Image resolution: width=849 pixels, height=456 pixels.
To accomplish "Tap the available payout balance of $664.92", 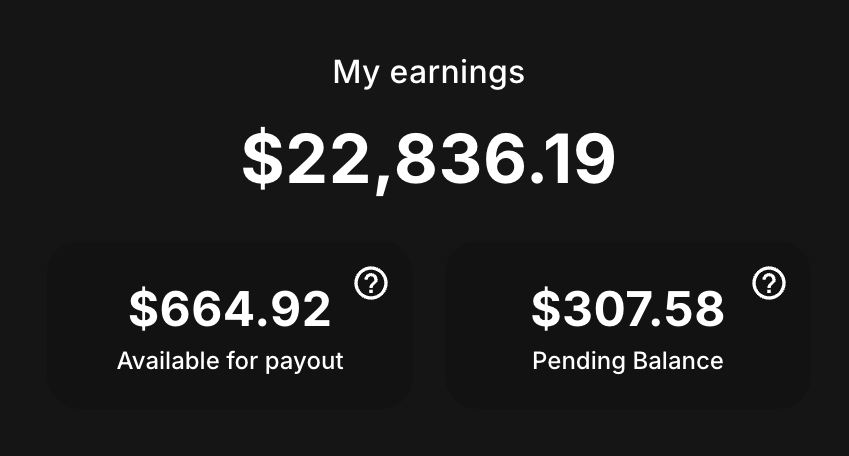I will coord(230,309).
